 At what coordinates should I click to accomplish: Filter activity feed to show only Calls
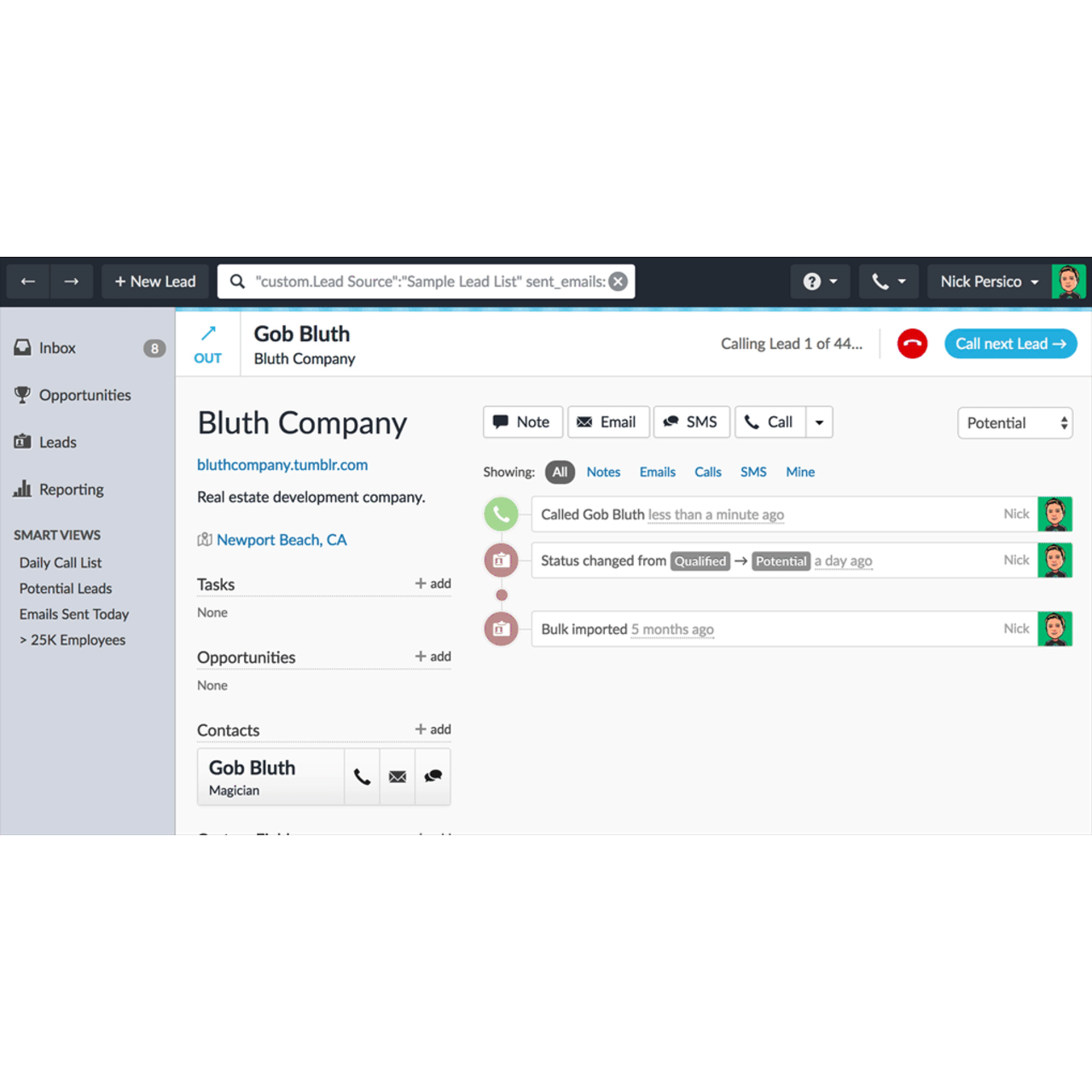coord(707,472)
